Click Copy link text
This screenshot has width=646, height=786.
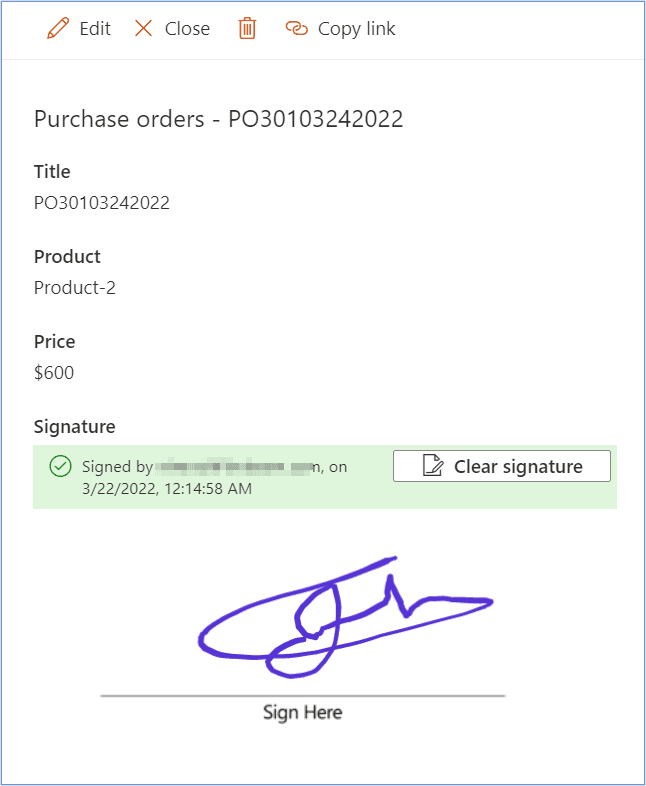tap(356, 29)
